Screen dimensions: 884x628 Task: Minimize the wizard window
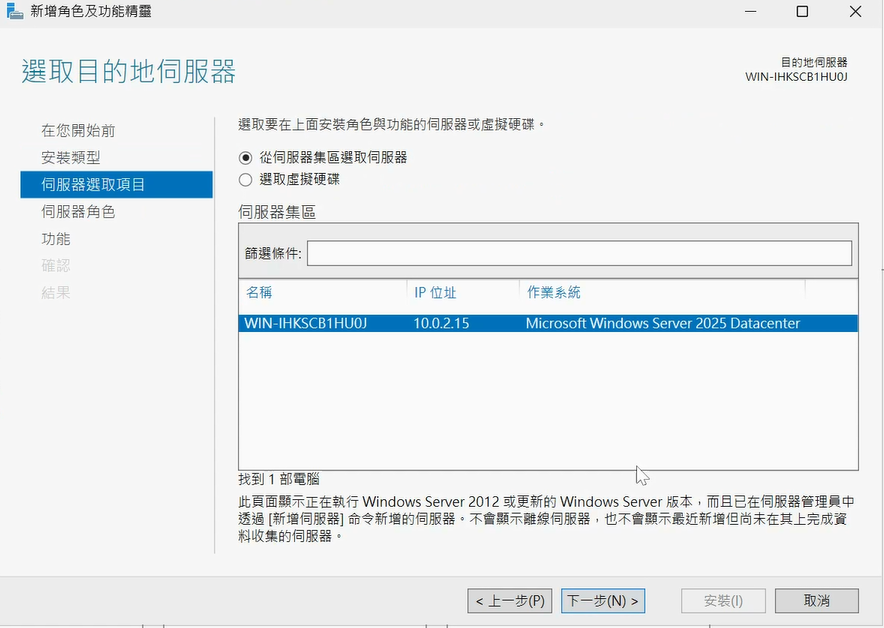pyautogui.click(x=750, y=11)
